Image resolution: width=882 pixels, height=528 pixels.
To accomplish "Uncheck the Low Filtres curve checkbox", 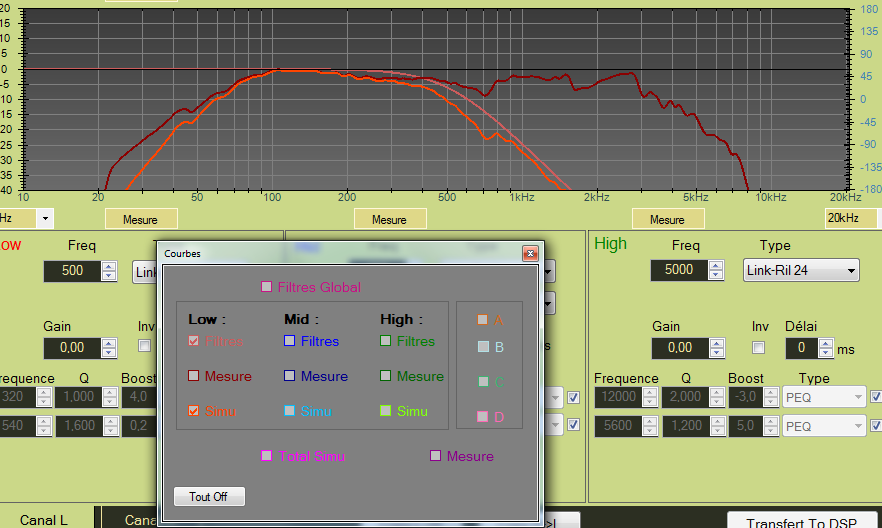I will click(194, 341).
